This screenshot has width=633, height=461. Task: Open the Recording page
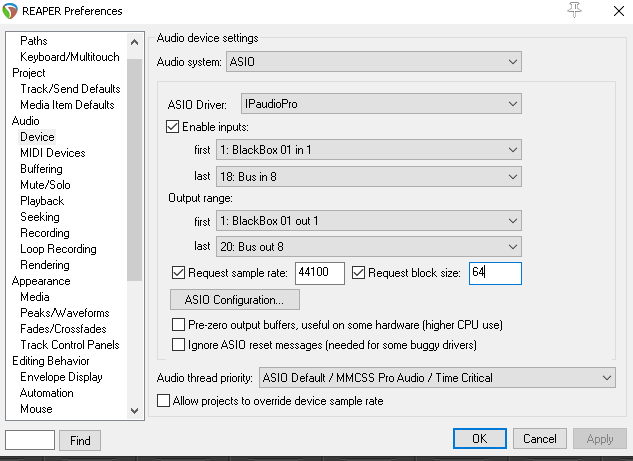pyautogui.click(x=45, y=233)
